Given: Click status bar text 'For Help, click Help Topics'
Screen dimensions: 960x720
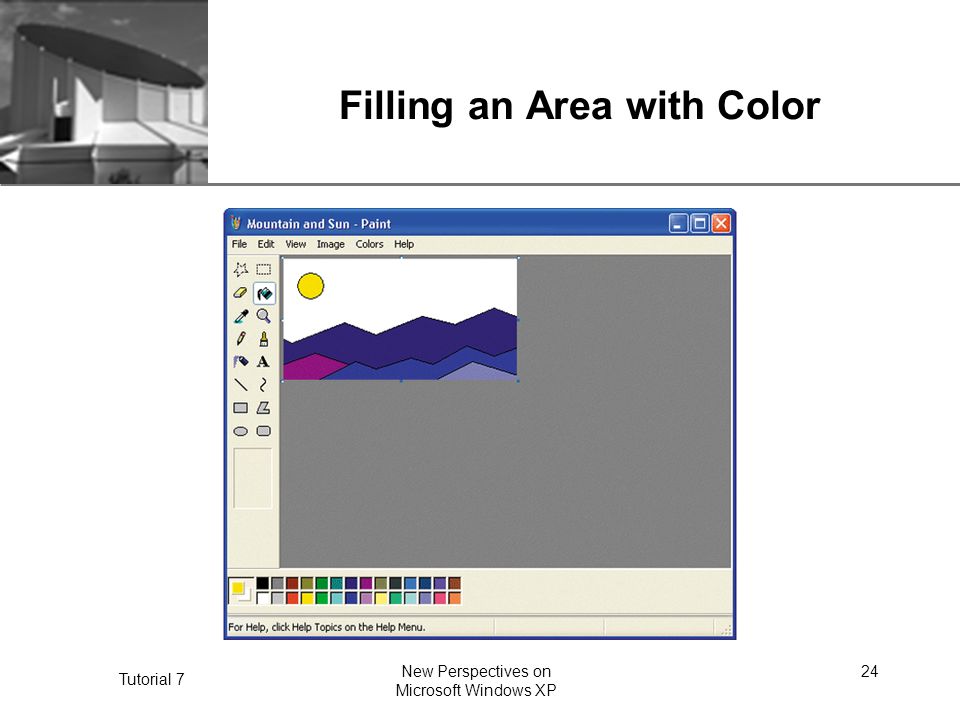Looking at the screenshot, I should point(326,627).
